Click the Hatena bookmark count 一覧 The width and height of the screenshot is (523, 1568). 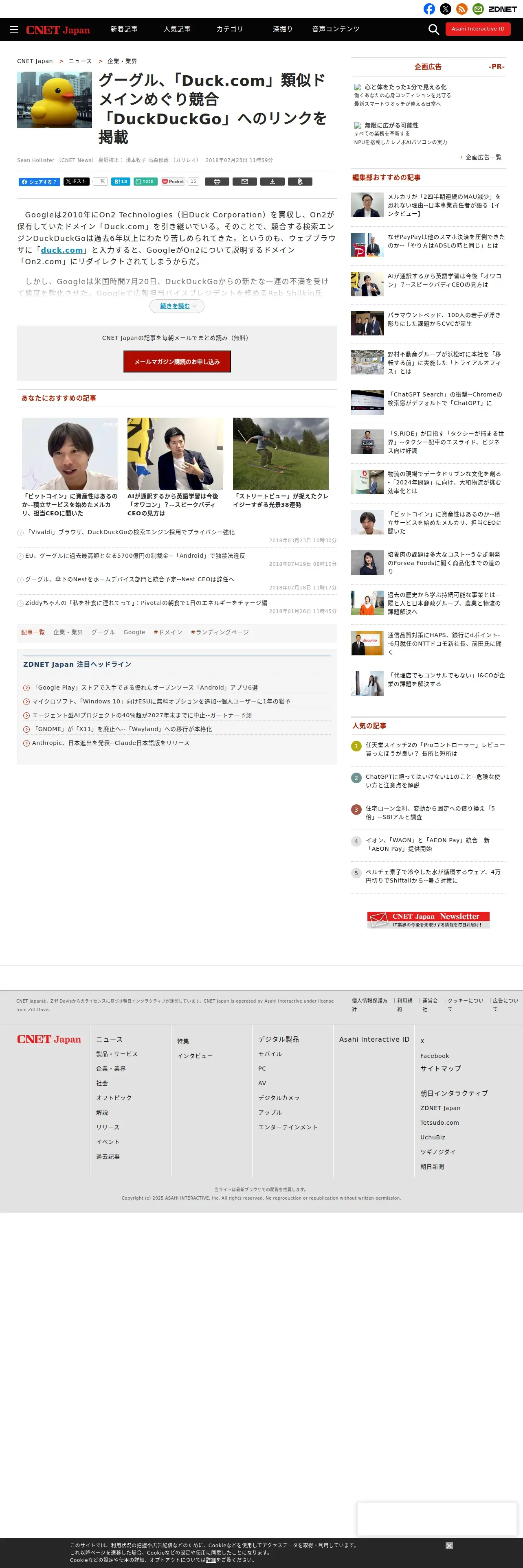click(100, 182)
